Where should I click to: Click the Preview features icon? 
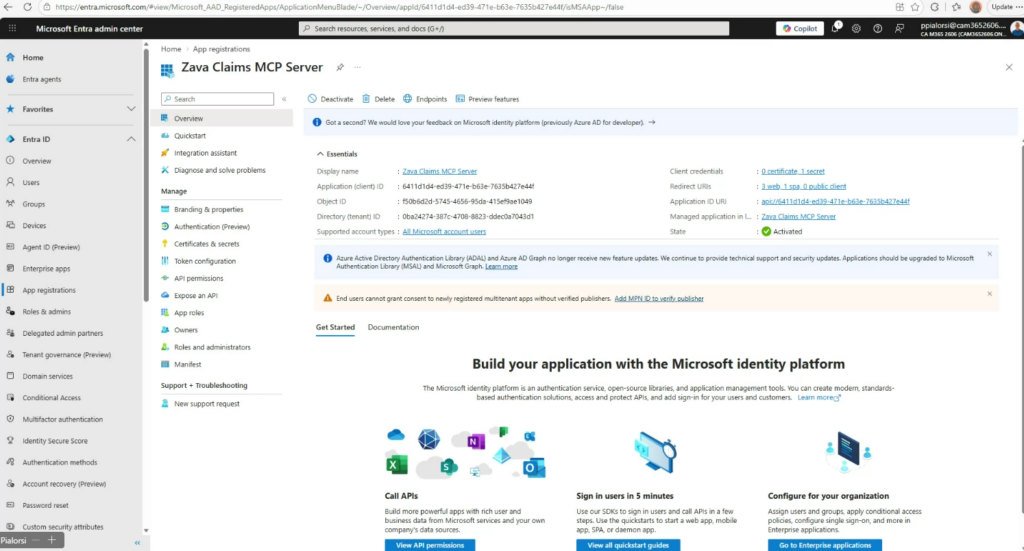tap(460, 99)
